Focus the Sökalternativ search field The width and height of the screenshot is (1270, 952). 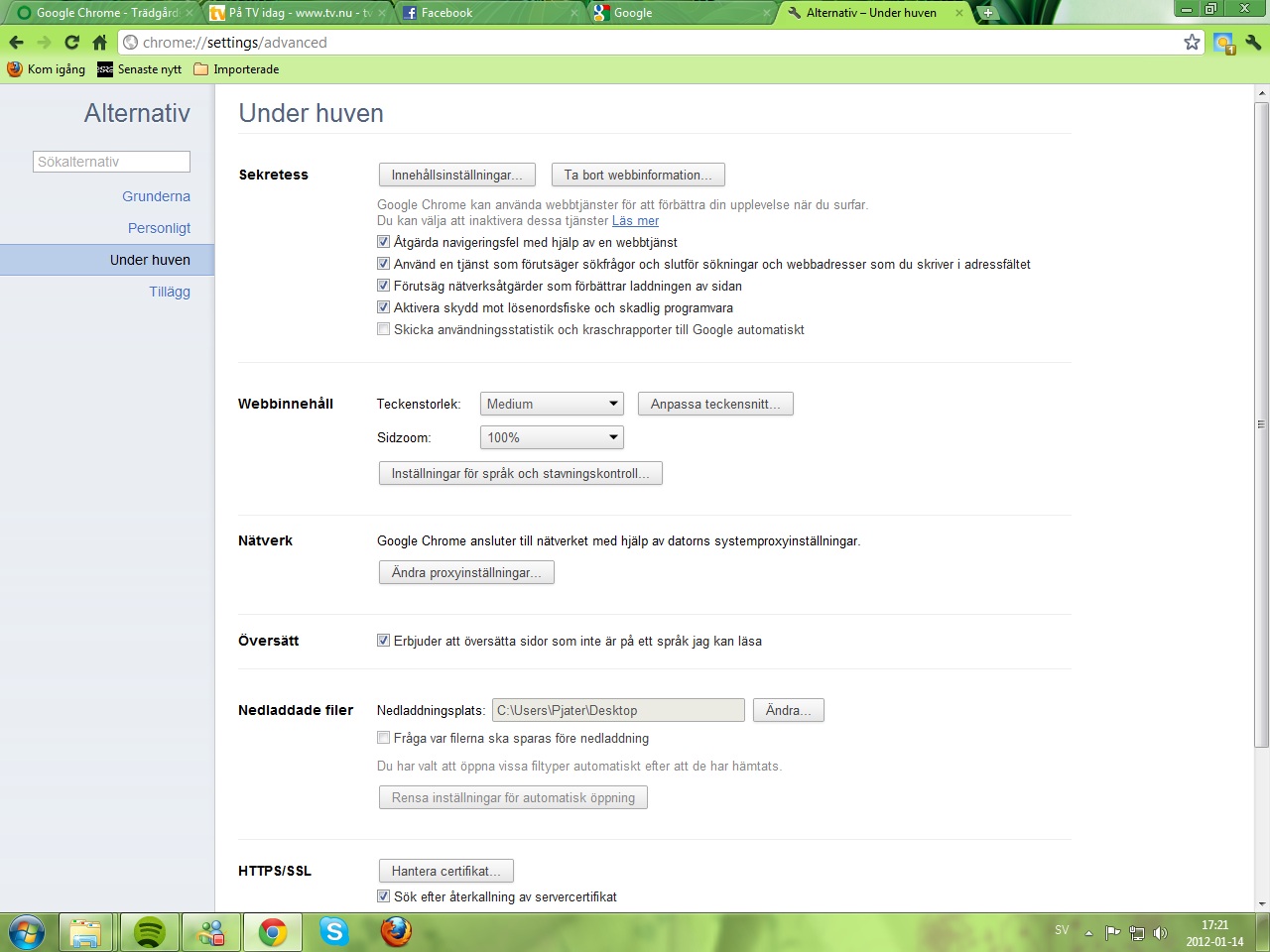111,162
